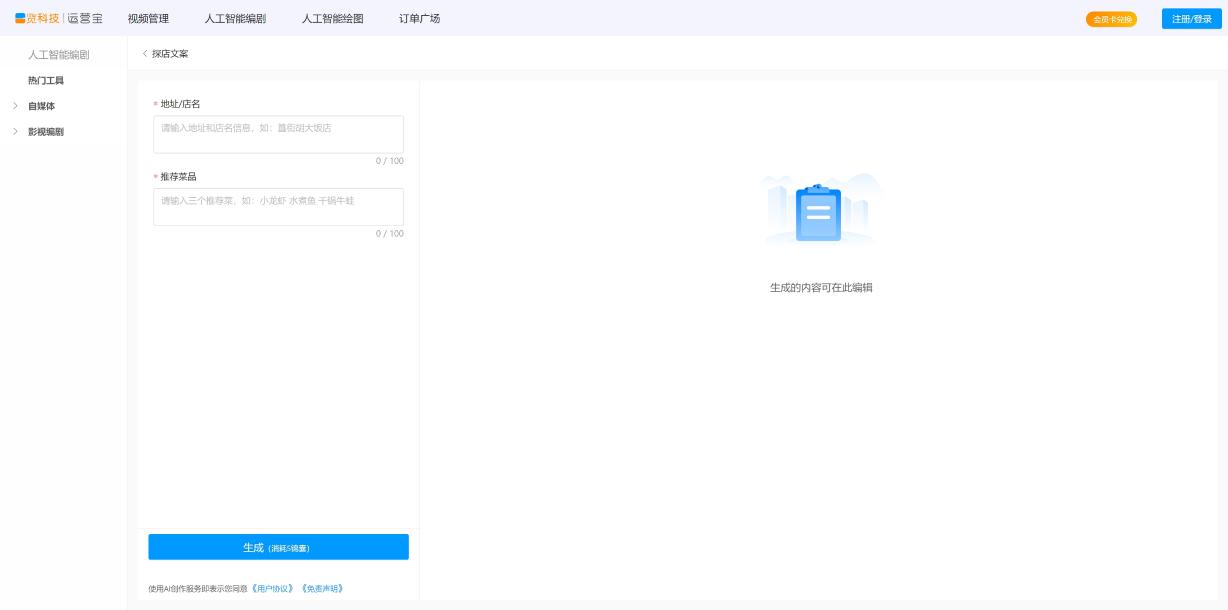Image resolution: width=1228 pixels, height=610 pixels.
Task: Open the 视频管理 menu
Action: coord(148,18)
